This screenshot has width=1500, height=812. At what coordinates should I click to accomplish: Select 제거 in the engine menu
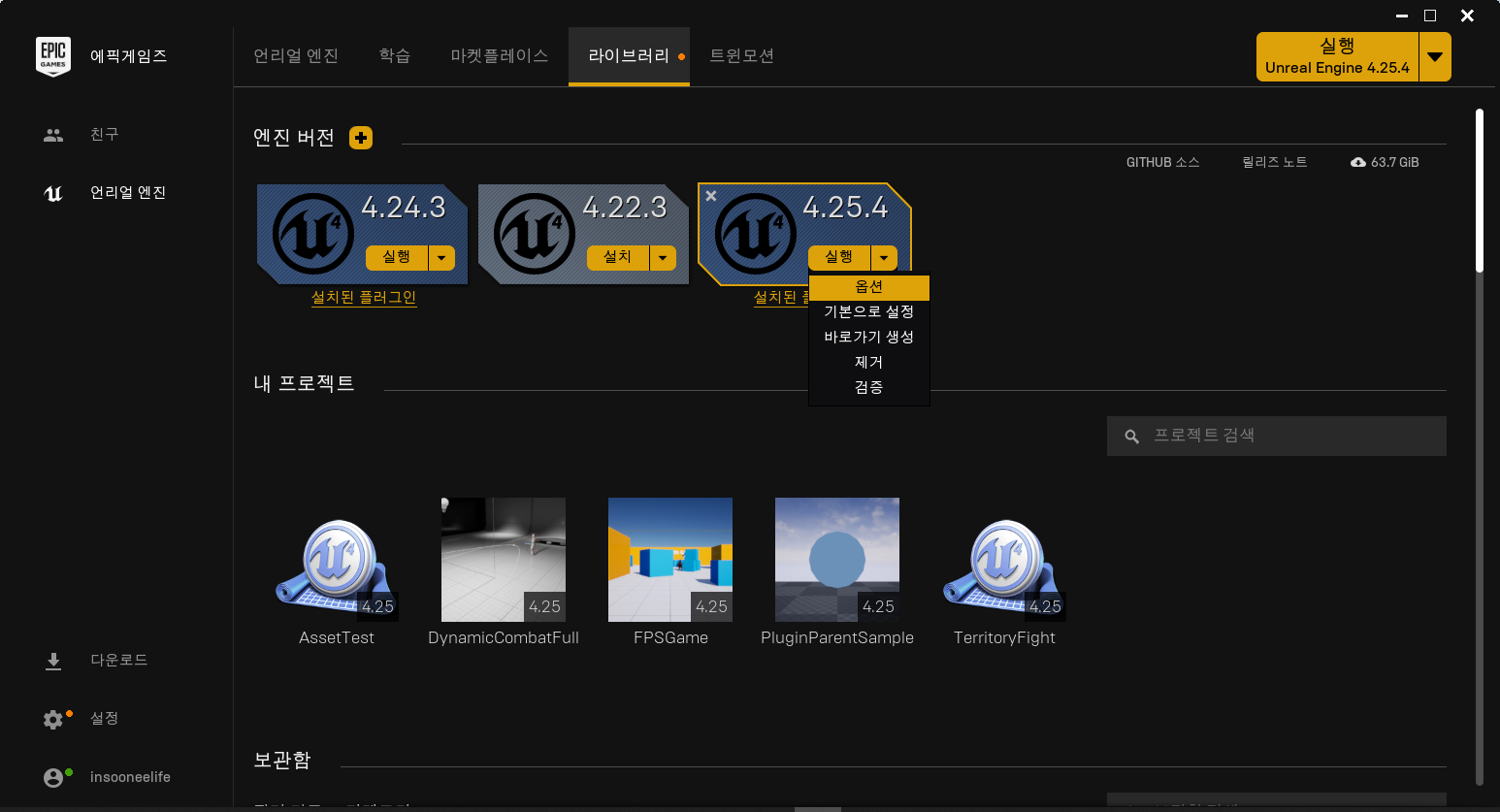point(869,363)
